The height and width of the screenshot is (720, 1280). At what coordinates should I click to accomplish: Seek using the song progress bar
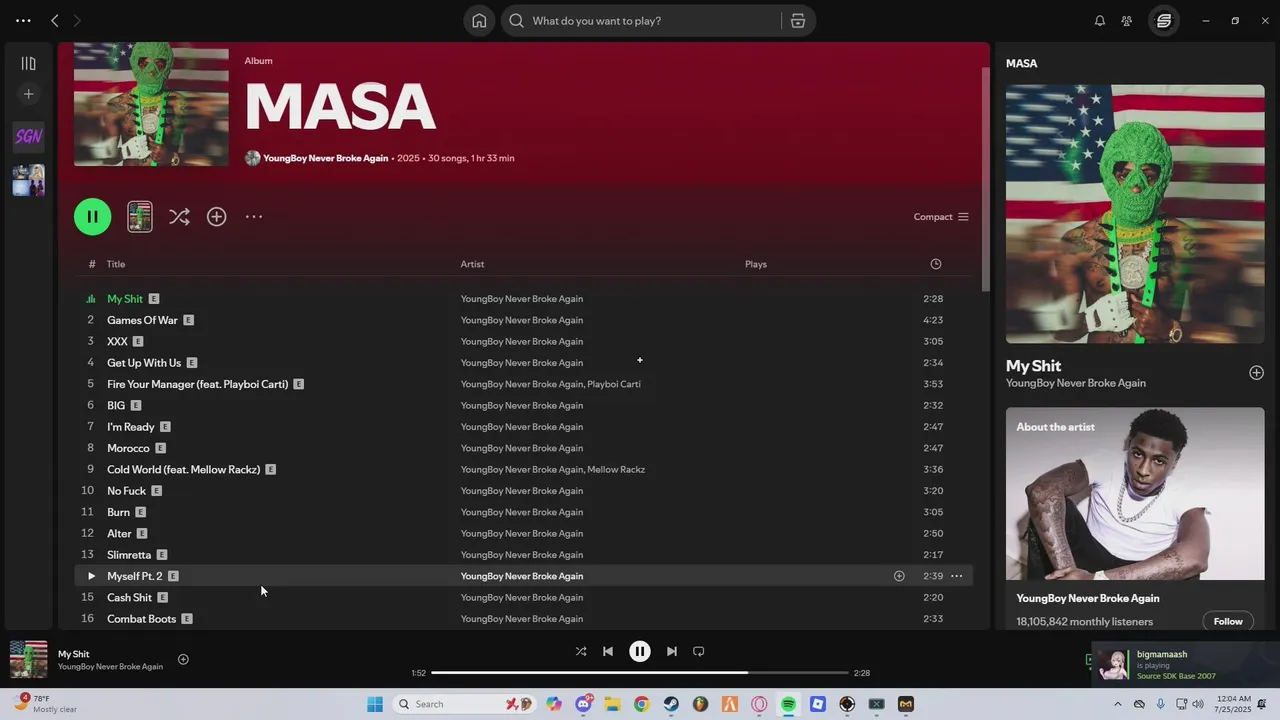(639, 673)
